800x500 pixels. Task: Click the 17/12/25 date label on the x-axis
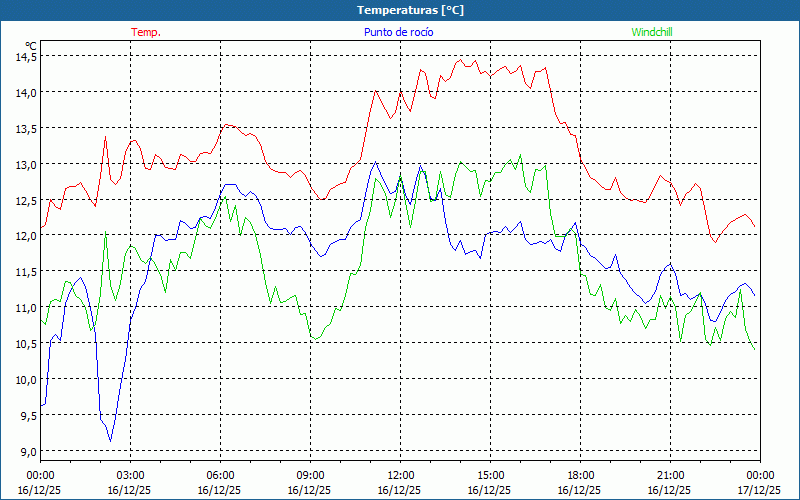tap(759, 490)
